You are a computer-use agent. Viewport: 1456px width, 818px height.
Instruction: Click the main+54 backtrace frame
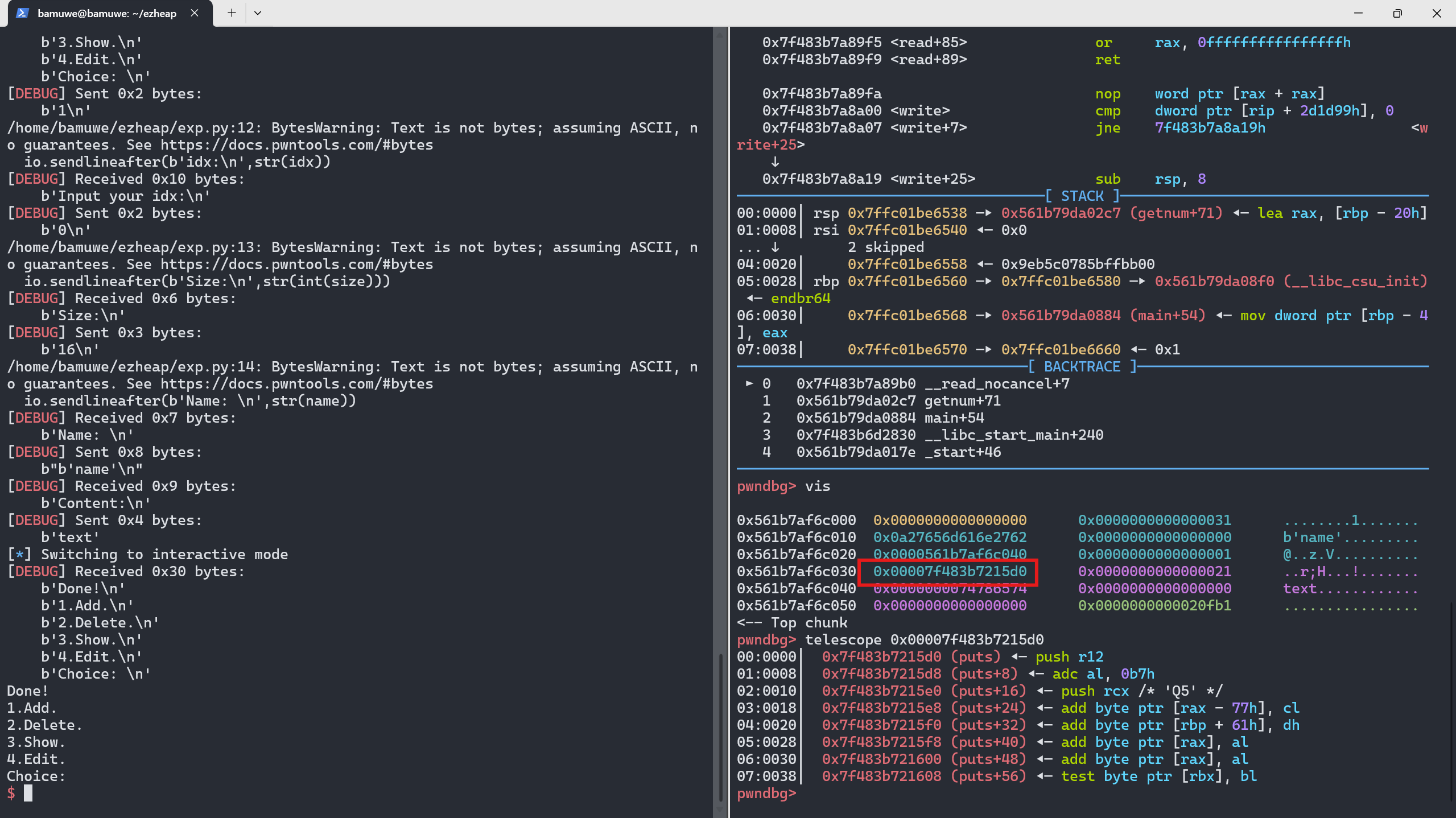tap(873, 418)
